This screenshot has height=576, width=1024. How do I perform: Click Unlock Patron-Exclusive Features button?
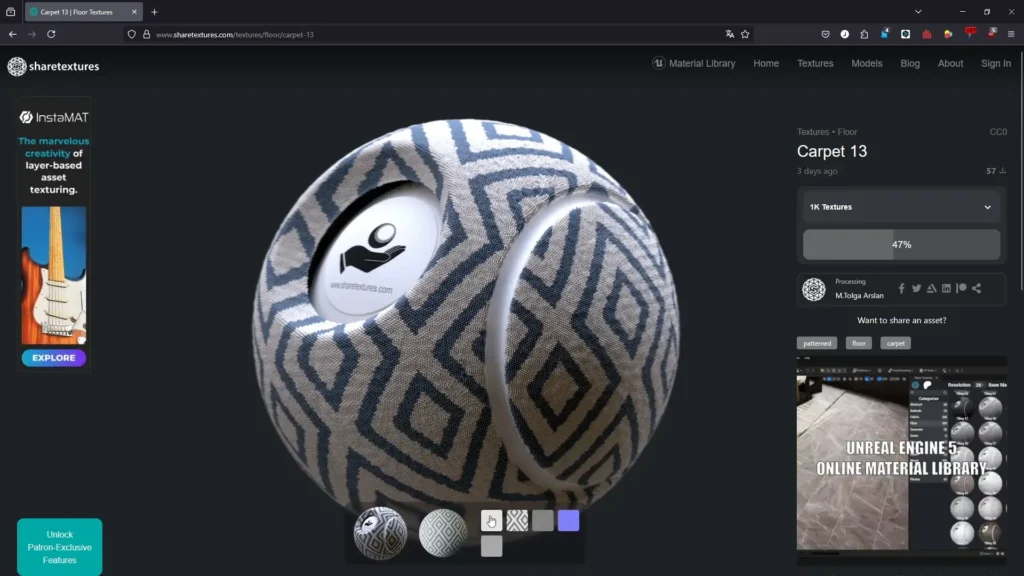pyautogui.click(x=59, y=547)
